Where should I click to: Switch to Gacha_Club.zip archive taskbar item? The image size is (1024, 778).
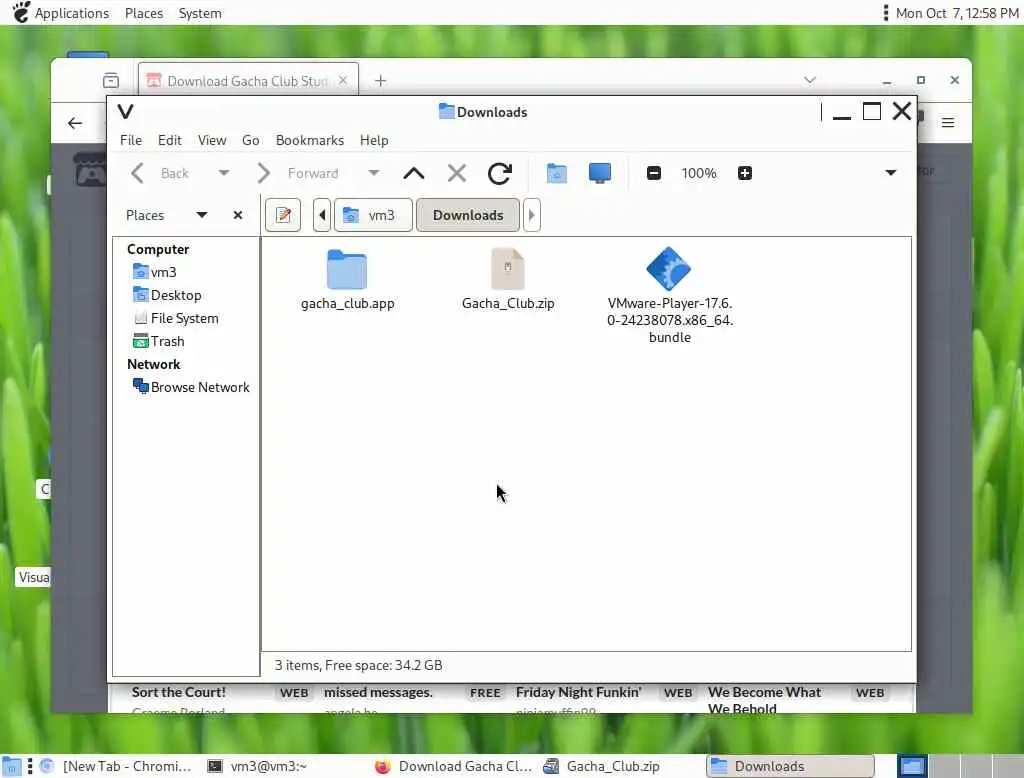coord(603,766)
